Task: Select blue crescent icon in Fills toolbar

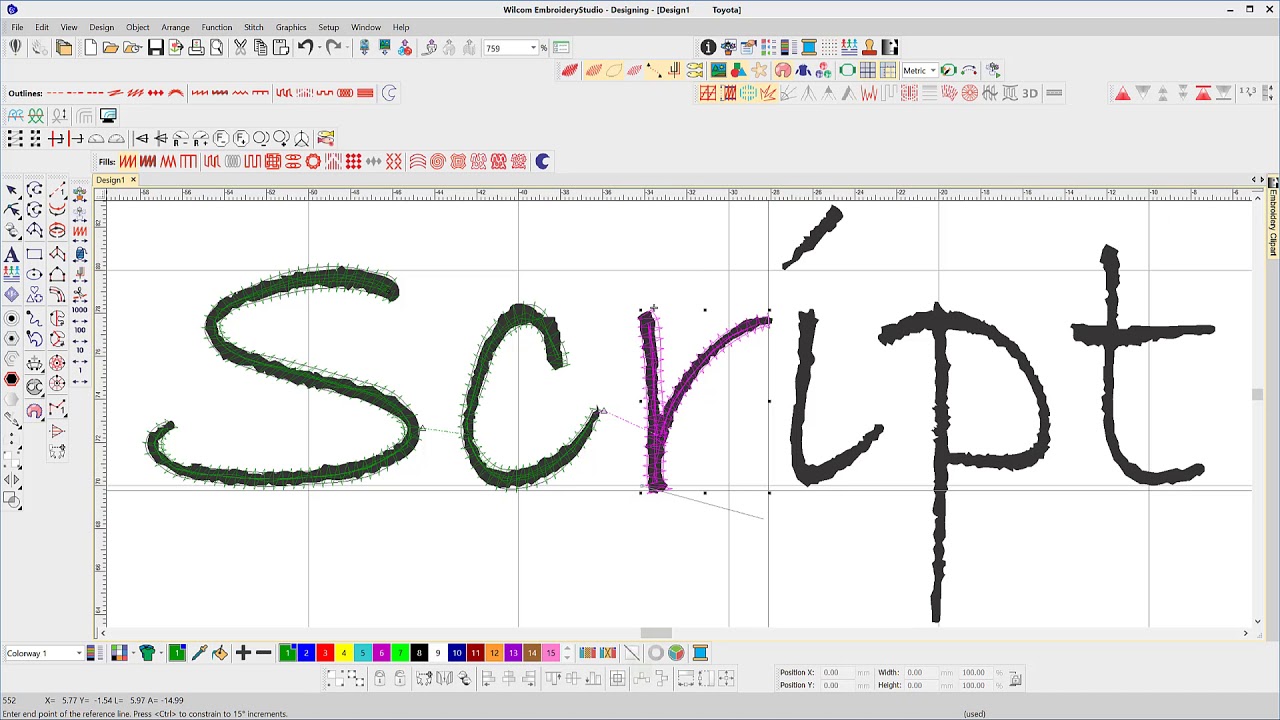Action: [x=542, y=161]
